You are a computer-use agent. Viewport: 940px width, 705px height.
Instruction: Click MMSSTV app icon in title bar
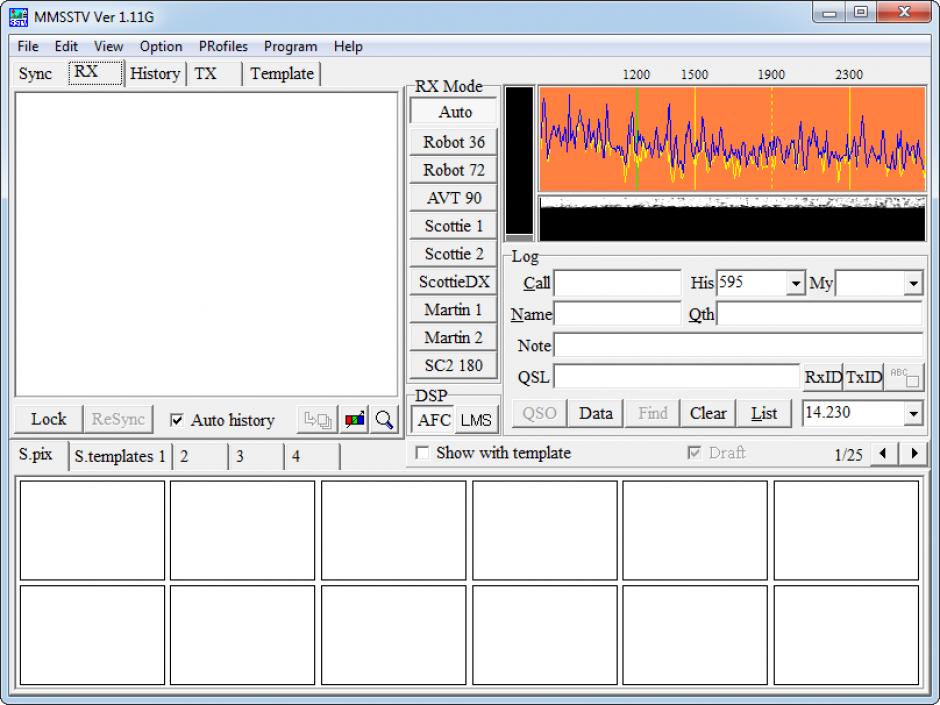click(x=18, y=17)
